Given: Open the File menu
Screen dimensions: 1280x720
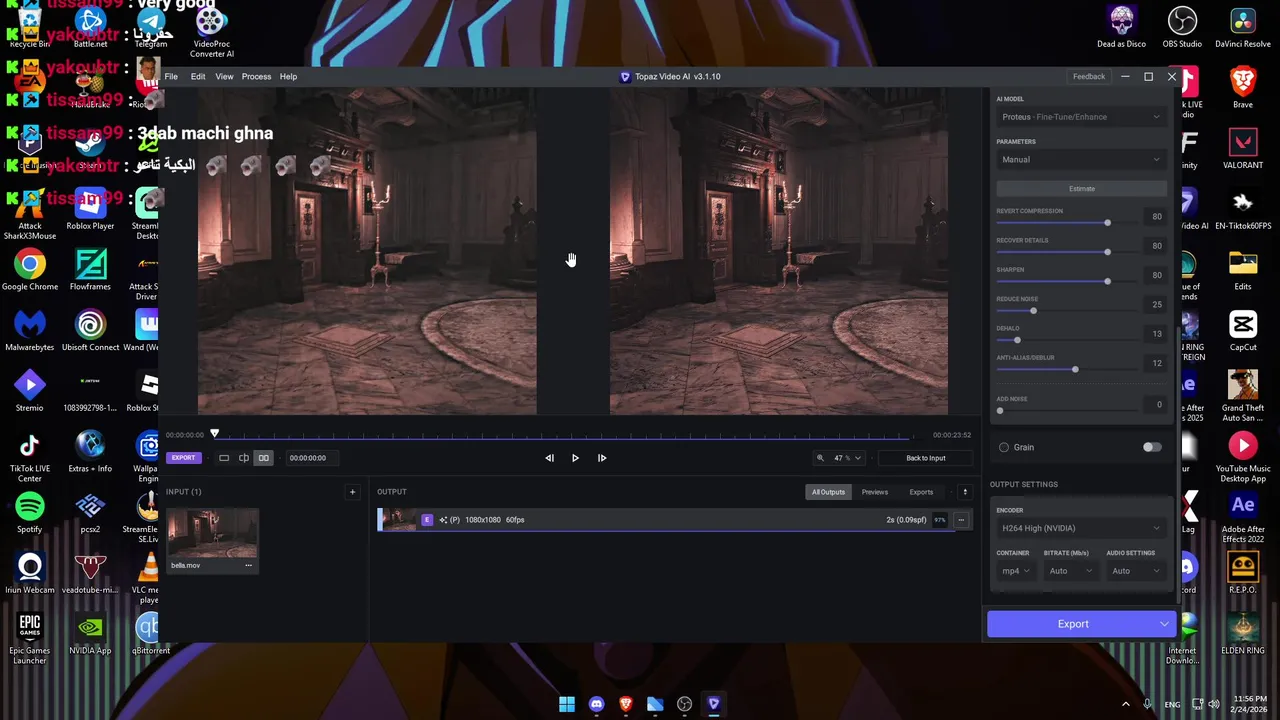Looking at the screenshot, I should click(171, 77).
